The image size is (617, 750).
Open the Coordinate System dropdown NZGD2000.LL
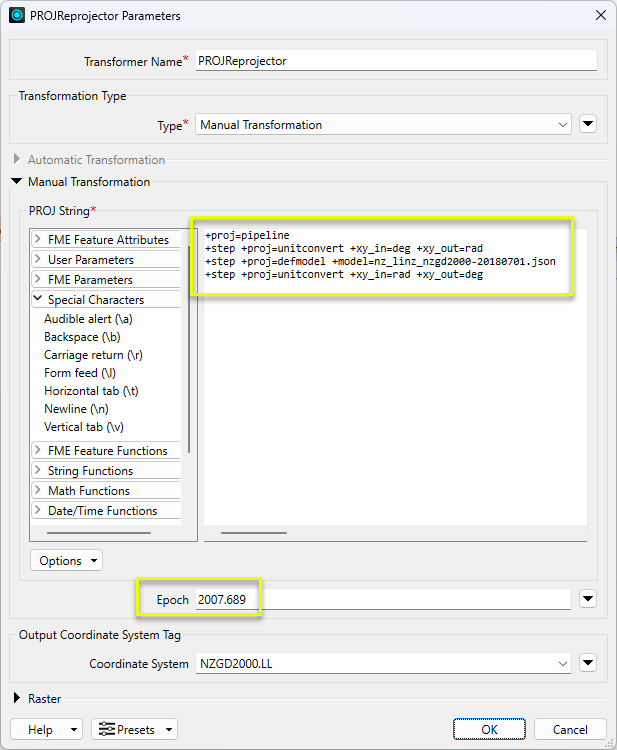383,663
